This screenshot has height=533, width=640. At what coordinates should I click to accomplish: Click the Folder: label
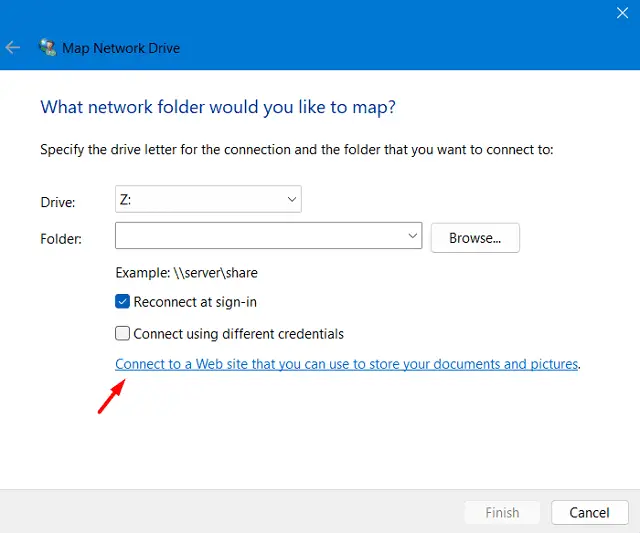61,239
